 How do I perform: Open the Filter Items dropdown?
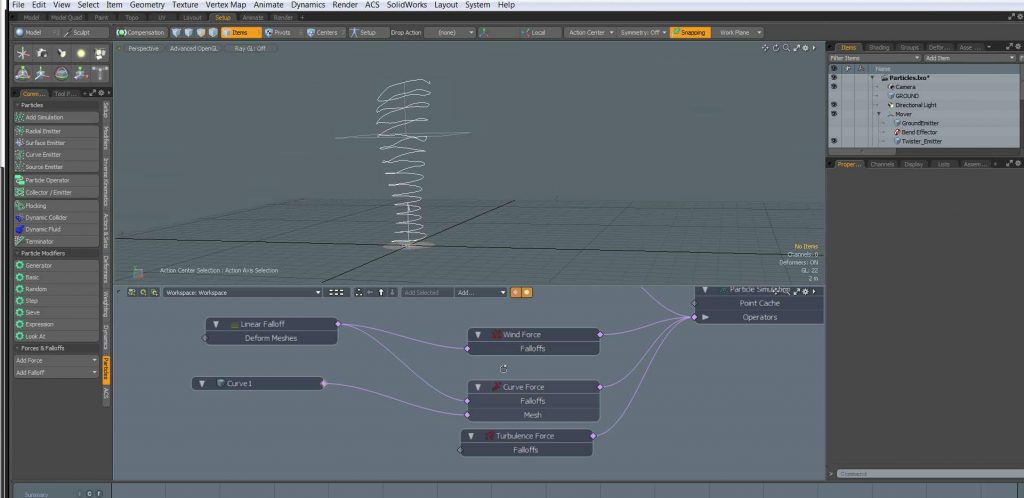coord(875,58)
